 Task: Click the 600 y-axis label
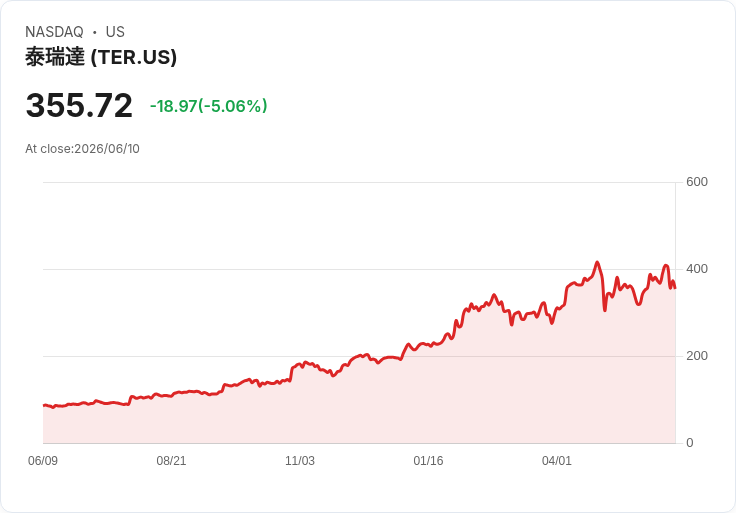697,182
